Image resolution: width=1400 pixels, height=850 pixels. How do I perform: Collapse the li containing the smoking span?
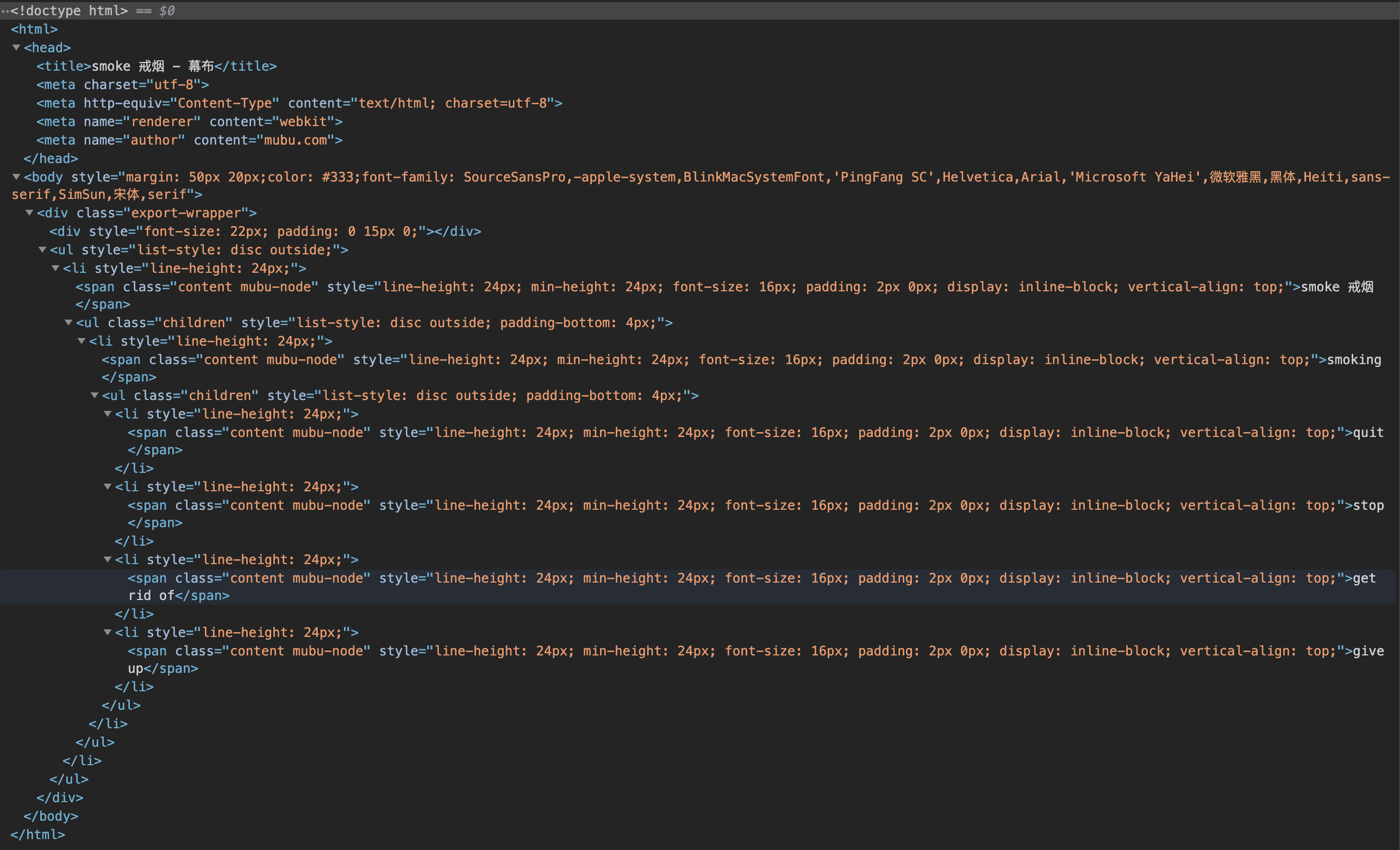pyautogui.click(x=82, y=341)
